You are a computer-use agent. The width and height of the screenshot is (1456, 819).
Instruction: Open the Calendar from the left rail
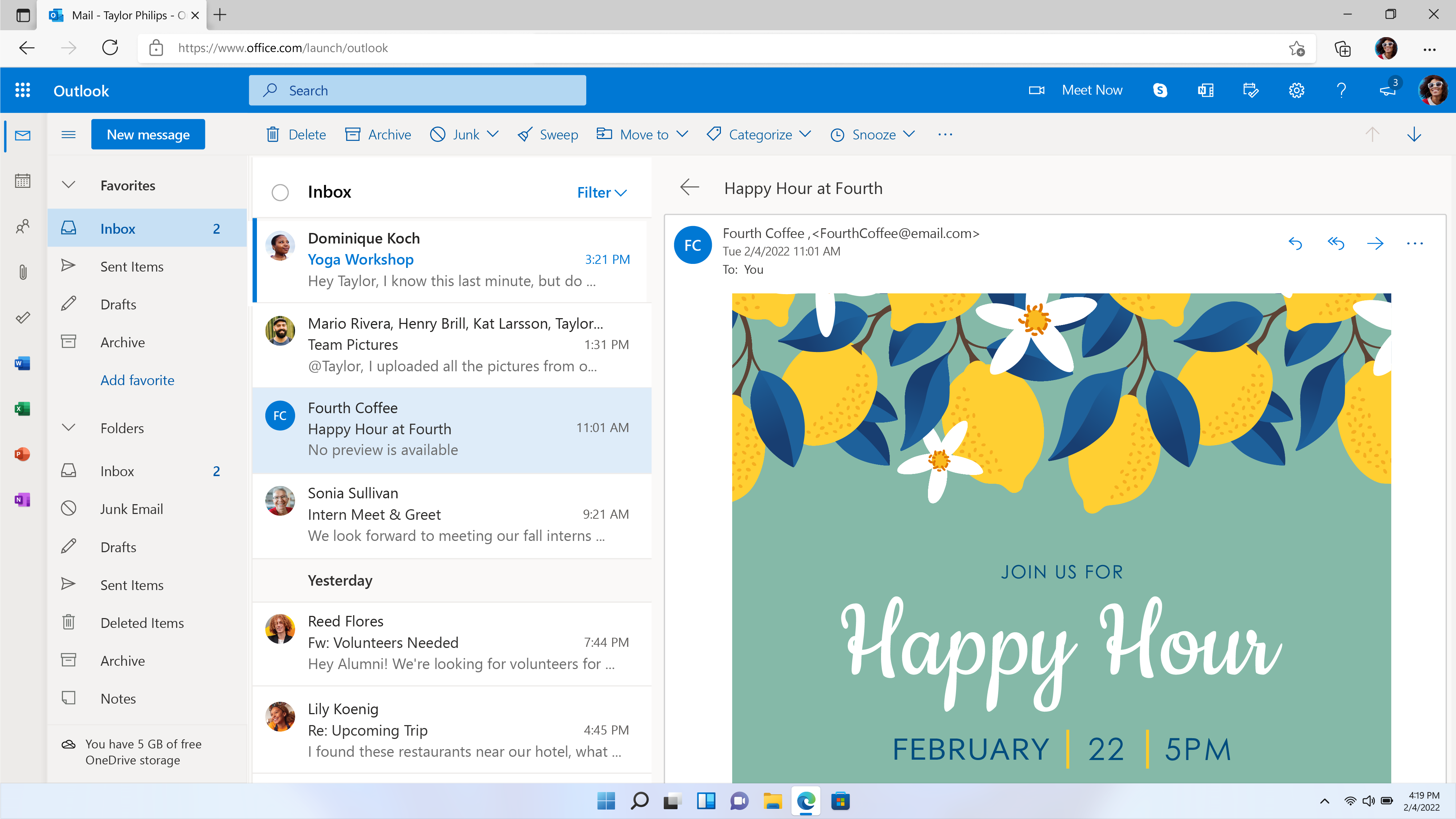click(x=23, y=181)
